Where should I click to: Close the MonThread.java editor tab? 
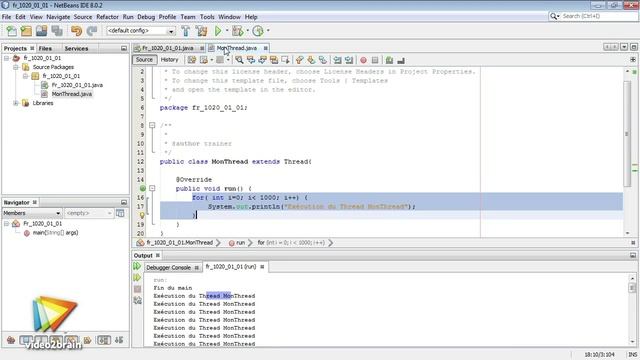point(266,48)
